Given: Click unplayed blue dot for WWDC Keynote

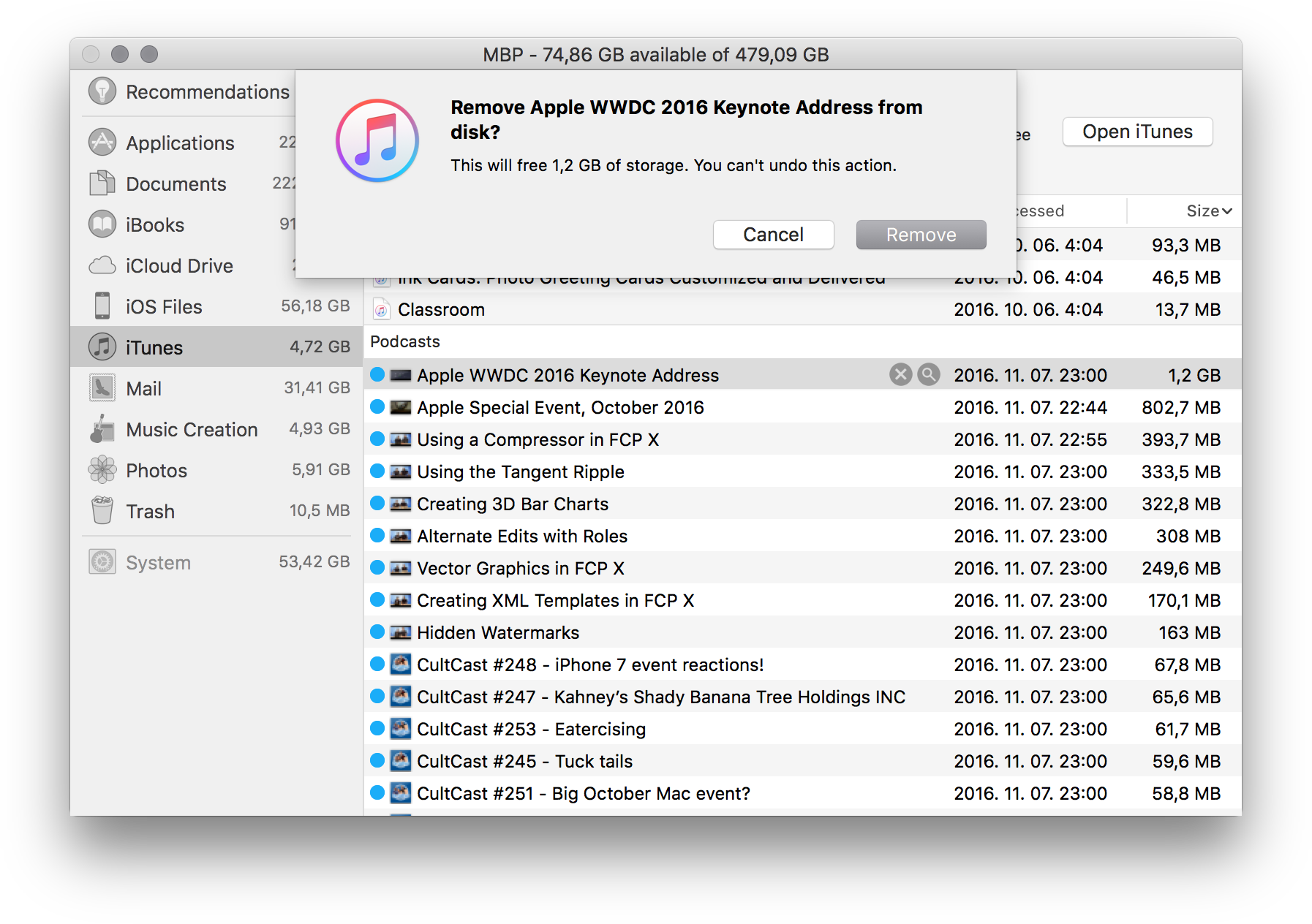Looking at the screenshot, I should 377,374.
